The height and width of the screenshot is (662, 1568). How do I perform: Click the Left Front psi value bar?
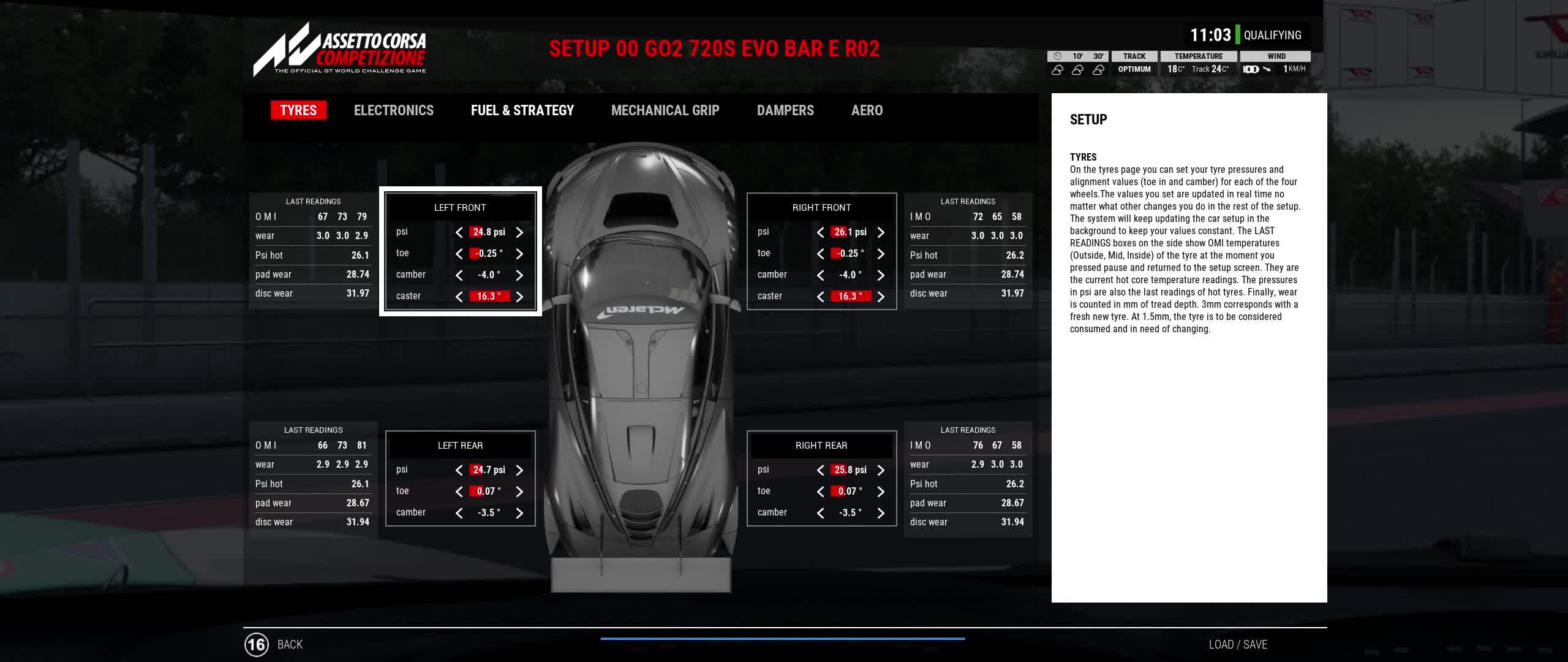(x=489, y=232)
